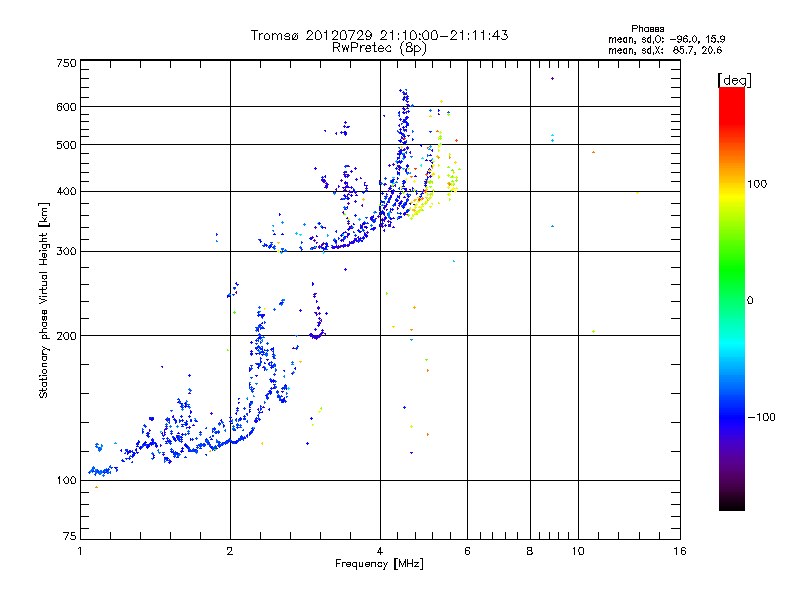This screenshot has height=600, width=800.
Task: Click y-axis tick label '200'
Action: pos(66,336)
